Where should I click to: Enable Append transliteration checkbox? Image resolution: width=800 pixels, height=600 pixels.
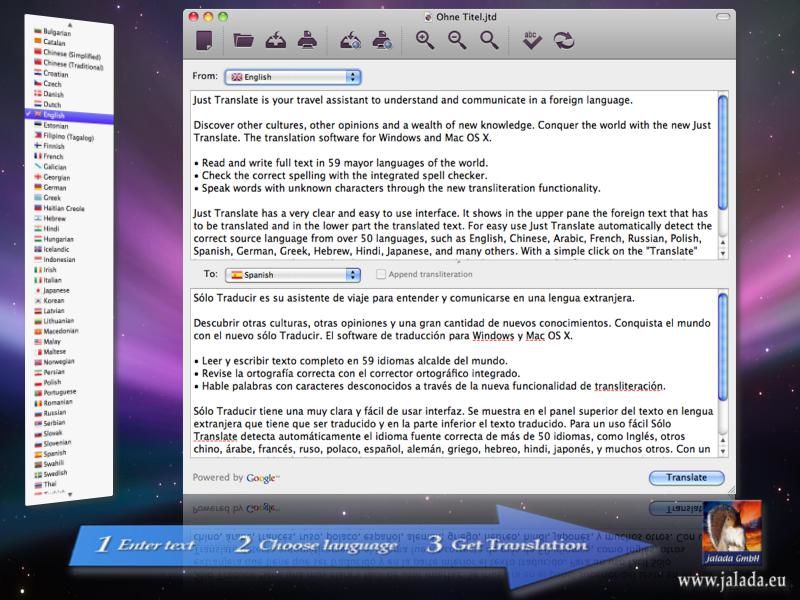(x=381, y=274)
